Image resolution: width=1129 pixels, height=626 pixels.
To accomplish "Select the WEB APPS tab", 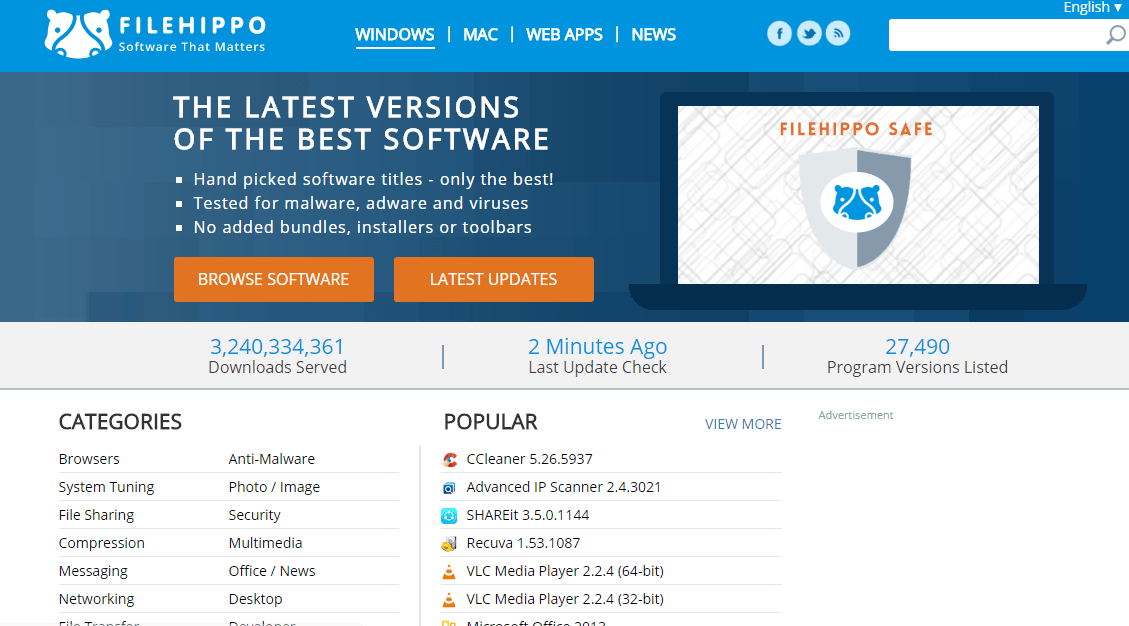I will point(564,34).
